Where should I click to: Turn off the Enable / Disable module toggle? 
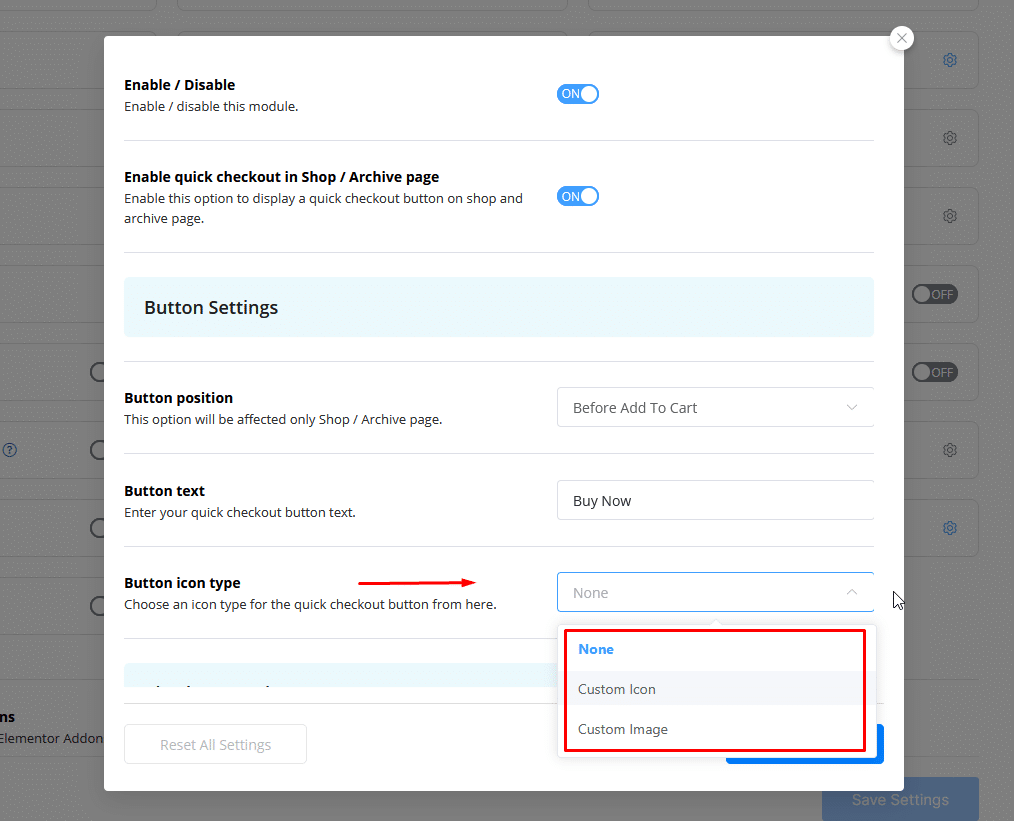578,94
